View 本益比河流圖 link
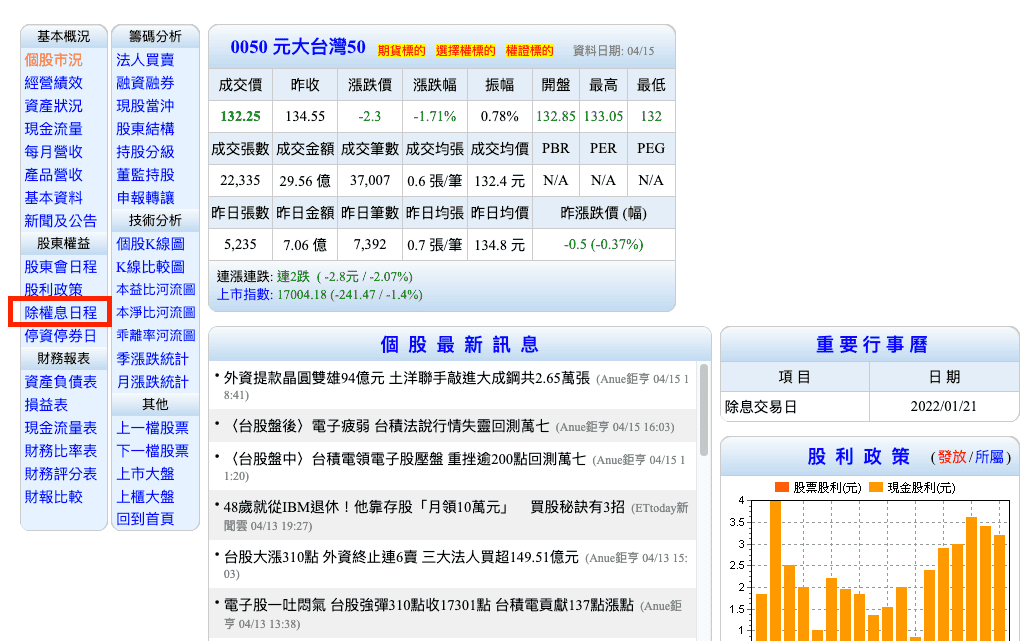 [156, 289]
